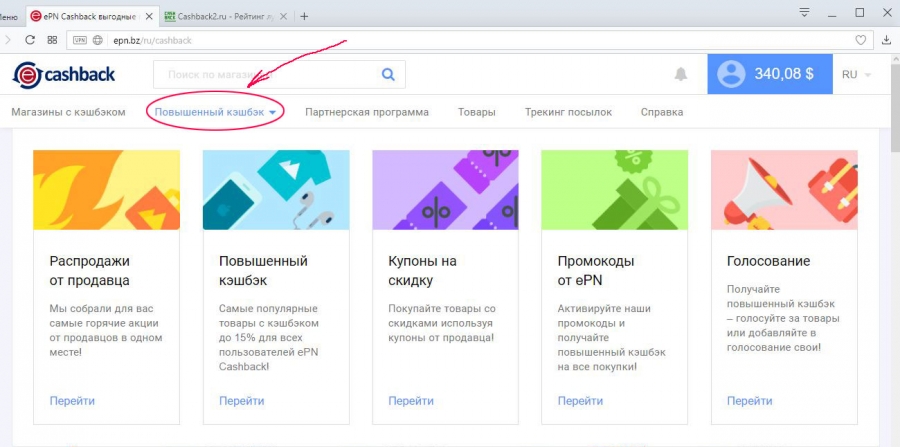
Task: Maximize the browser window
Action: click(860, 12)
